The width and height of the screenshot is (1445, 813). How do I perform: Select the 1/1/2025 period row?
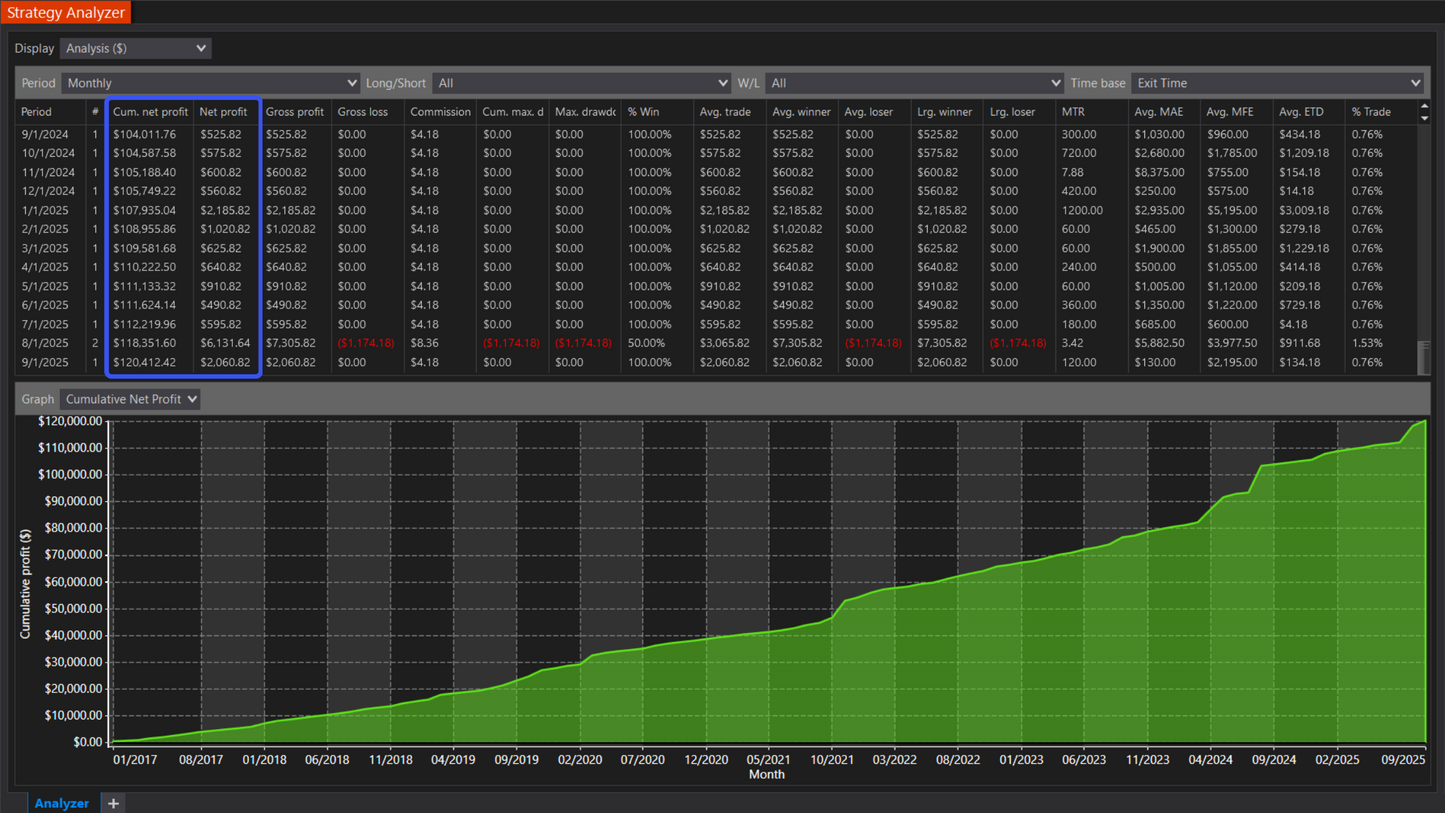(x=45, y=211)
